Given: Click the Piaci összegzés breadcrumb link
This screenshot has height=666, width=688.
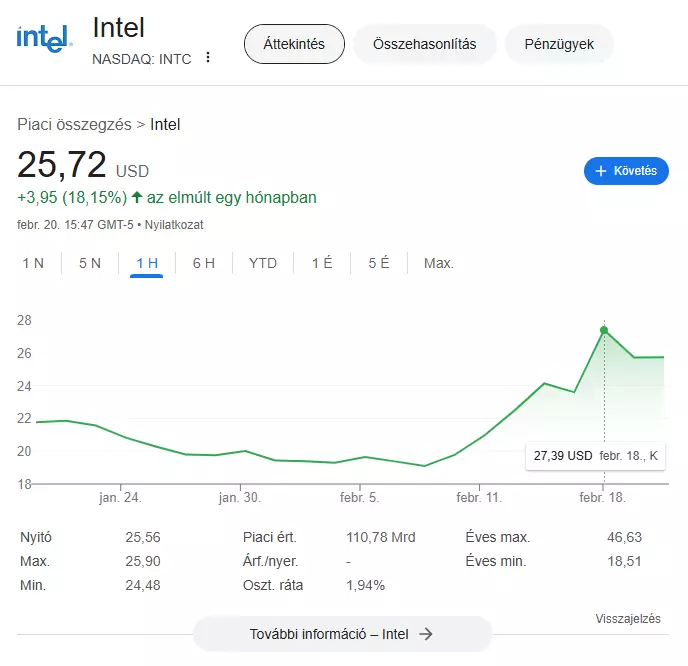Looking at the screenshot, I should [74, 125].
